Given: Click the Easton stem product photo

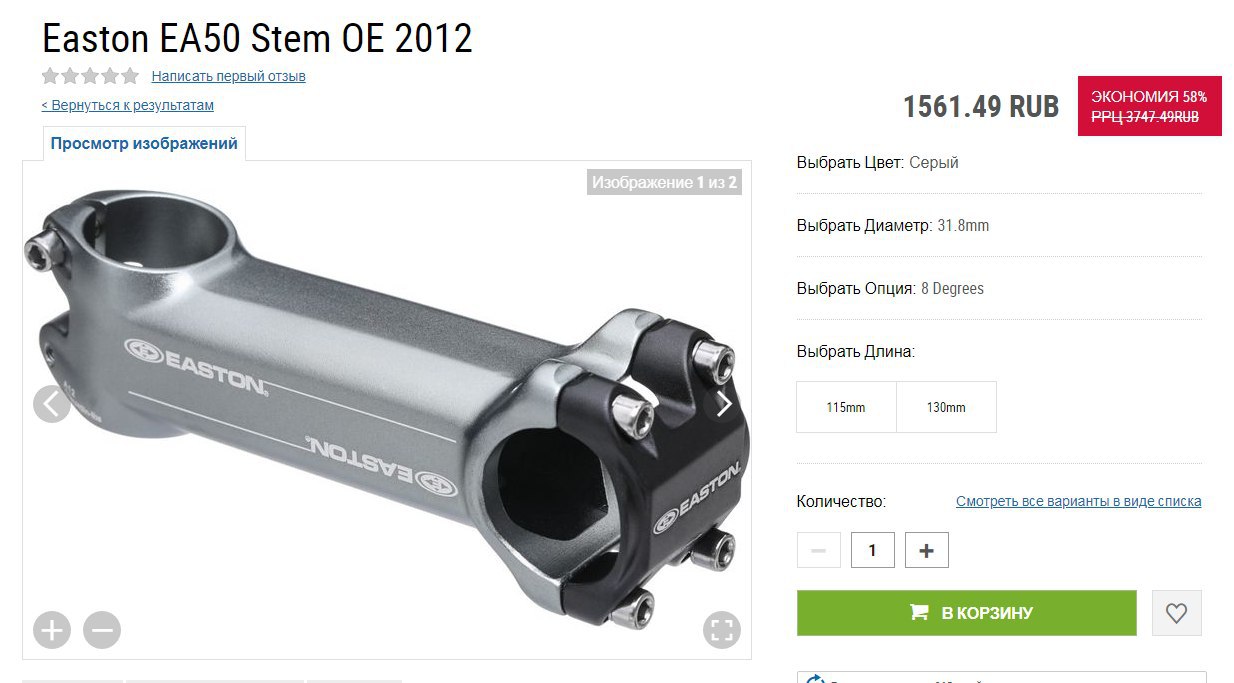Looking at the screenshot, I should click(x=387, y=410).
